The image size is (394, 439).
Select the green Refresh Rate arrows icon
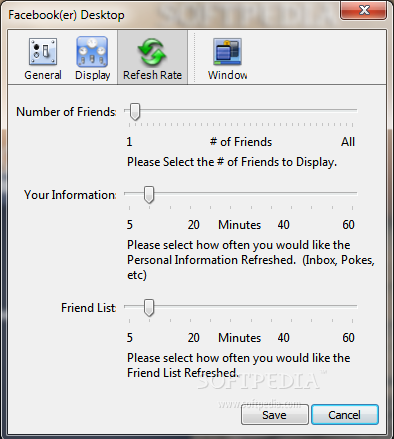[152, 52]
